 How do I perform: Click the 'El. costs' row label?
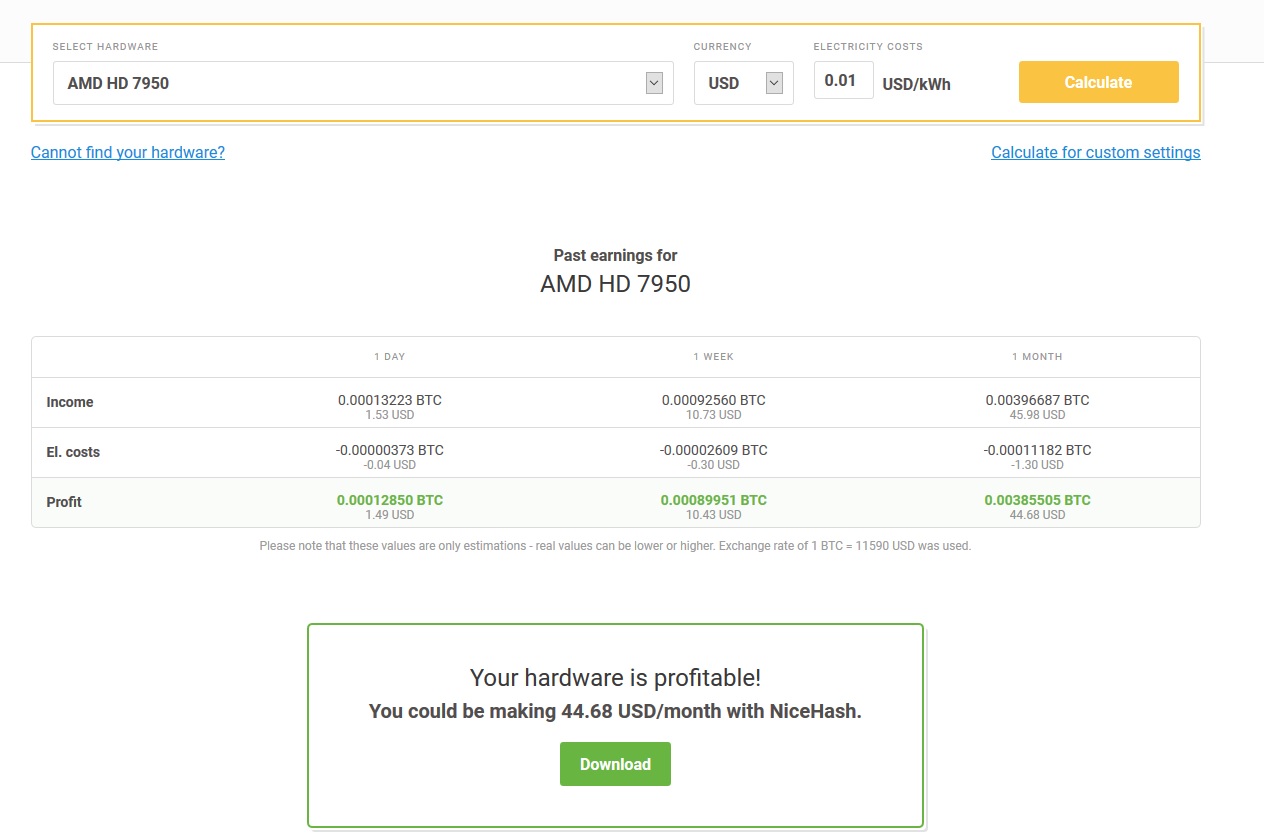click(x=73, y=452)
